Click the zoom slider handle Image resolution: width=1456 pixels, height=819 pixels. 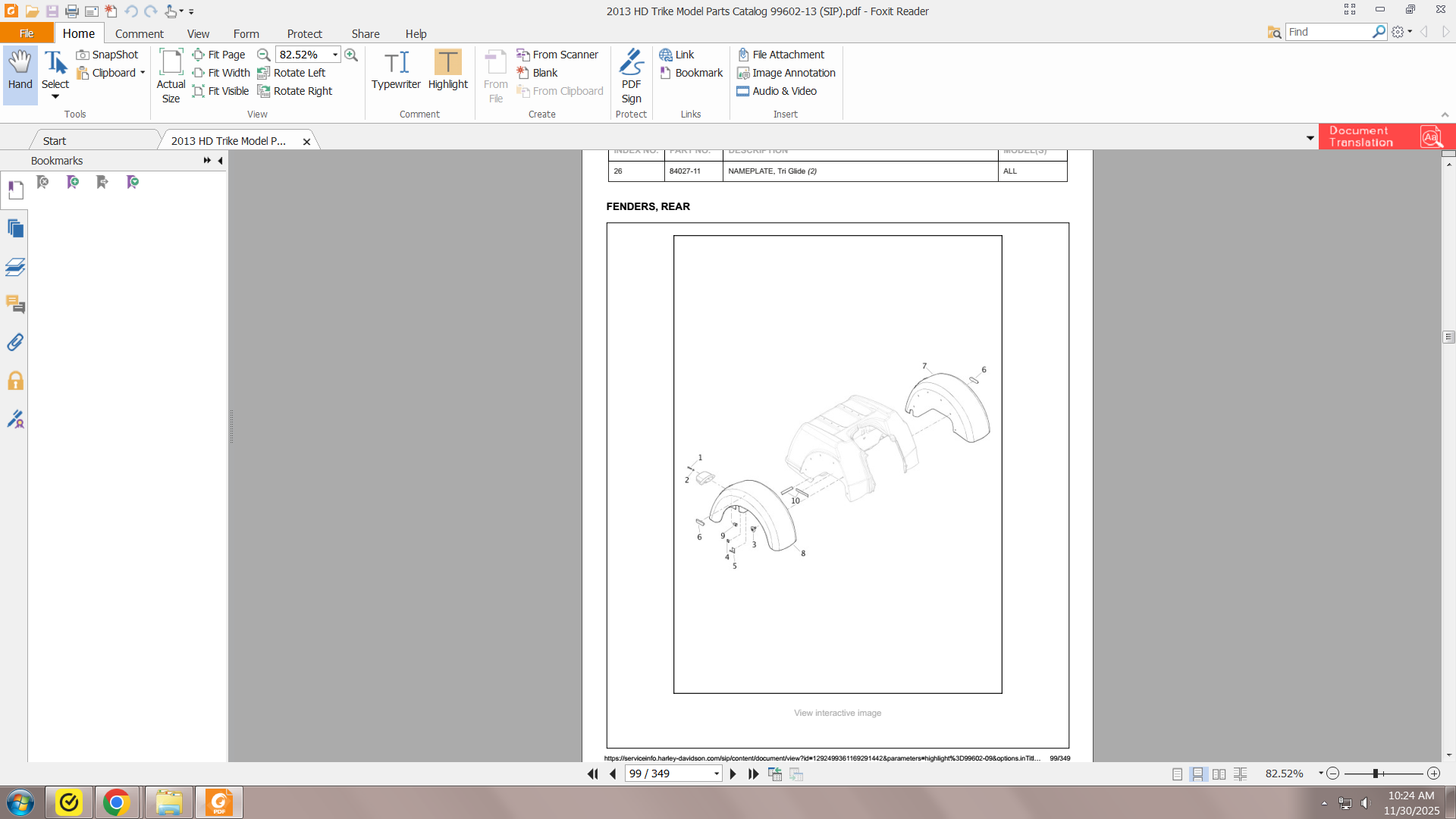pyautogui.click(x=1375, y=773)
